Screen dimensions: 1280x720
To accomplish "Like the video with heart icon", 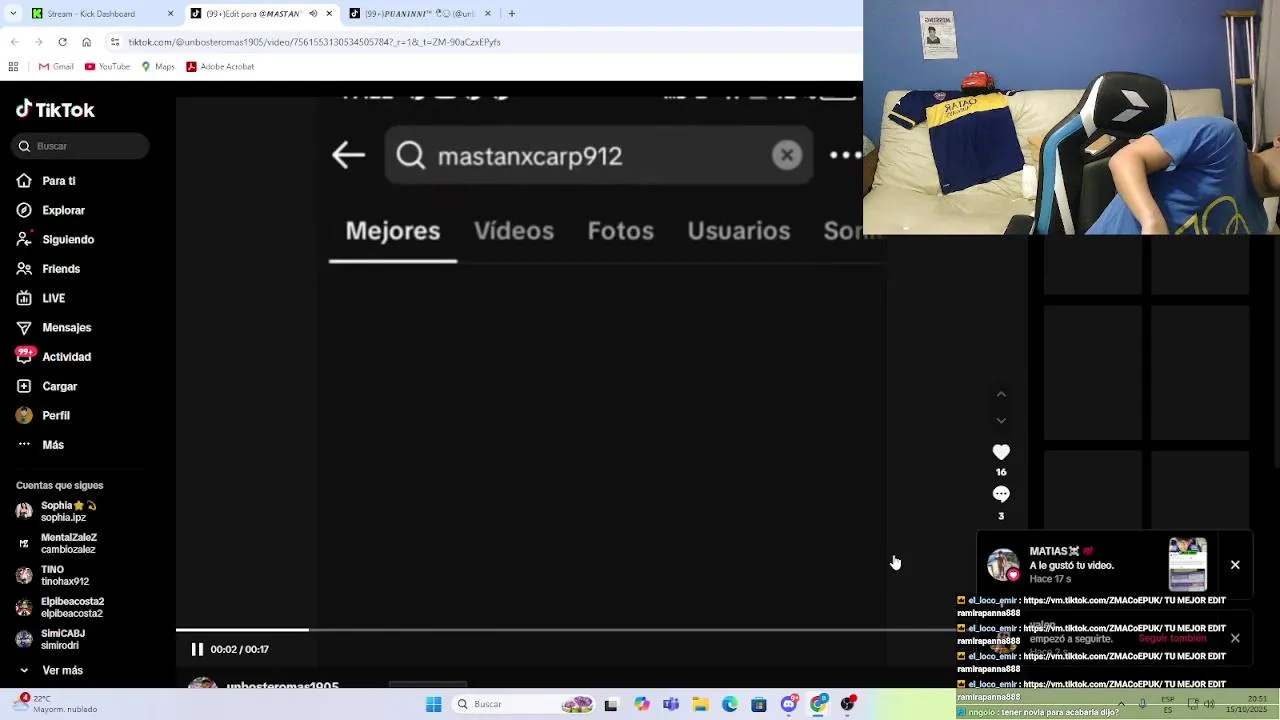I will coord(1001,453).
